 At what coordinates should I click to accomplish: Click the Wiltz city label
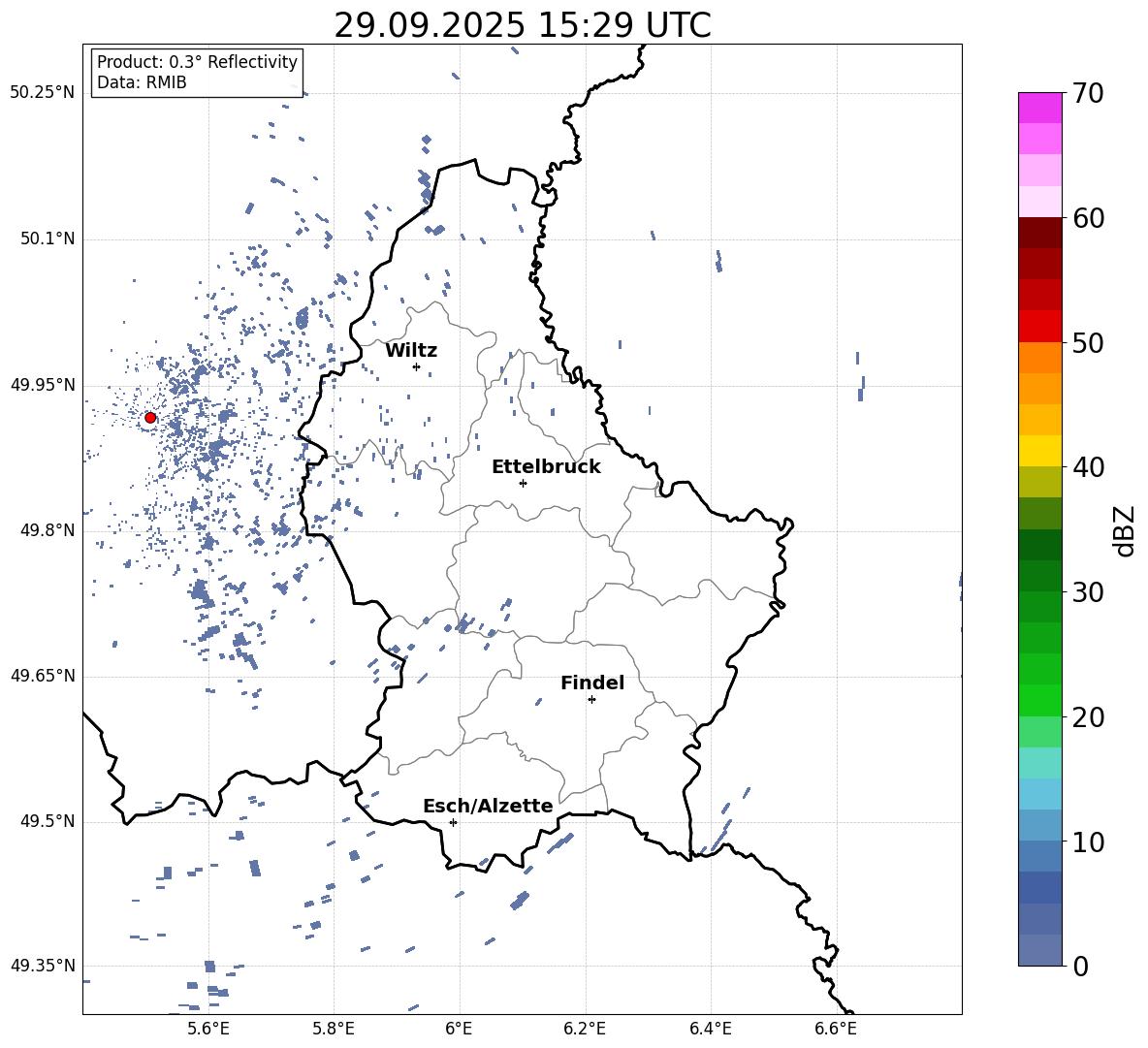click(411, 351)
